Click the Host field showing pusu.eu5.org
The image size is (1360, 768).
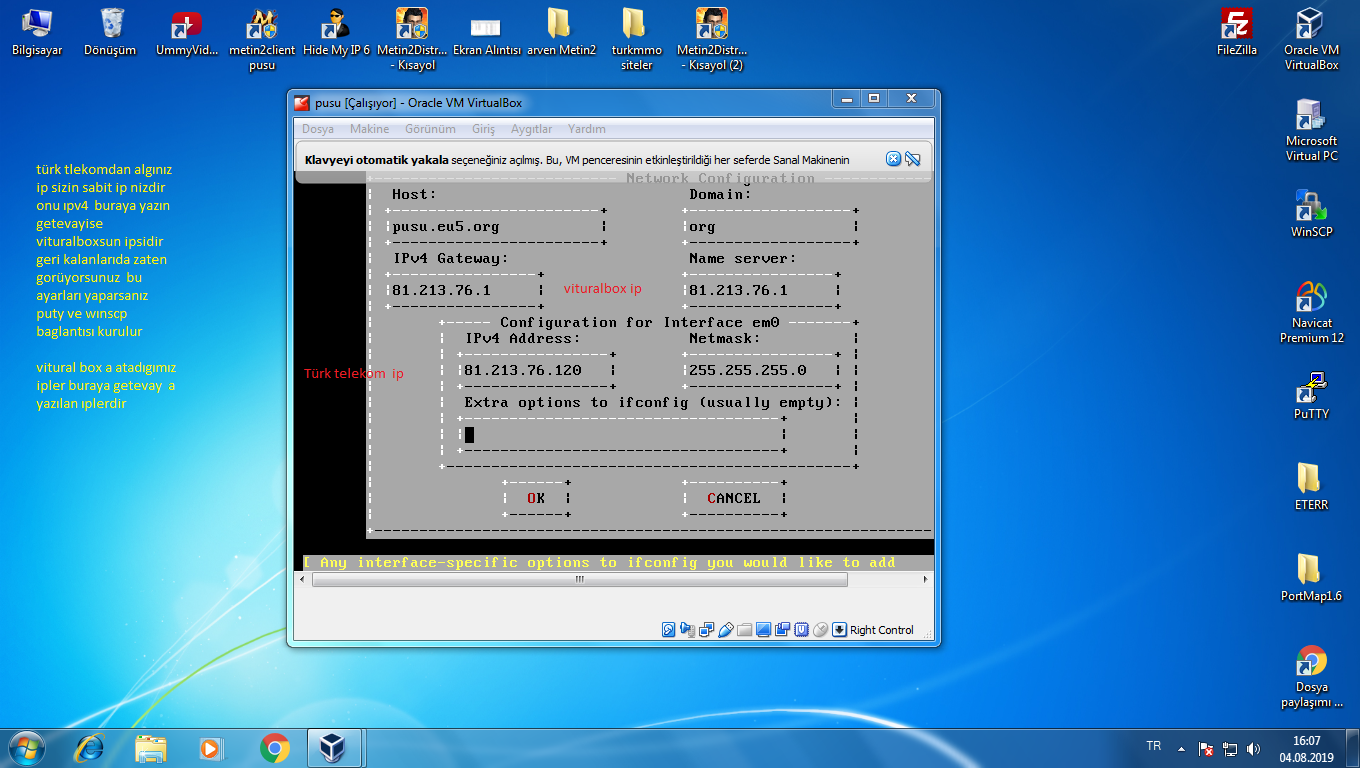pyautogui.click(x=498, y=227)
